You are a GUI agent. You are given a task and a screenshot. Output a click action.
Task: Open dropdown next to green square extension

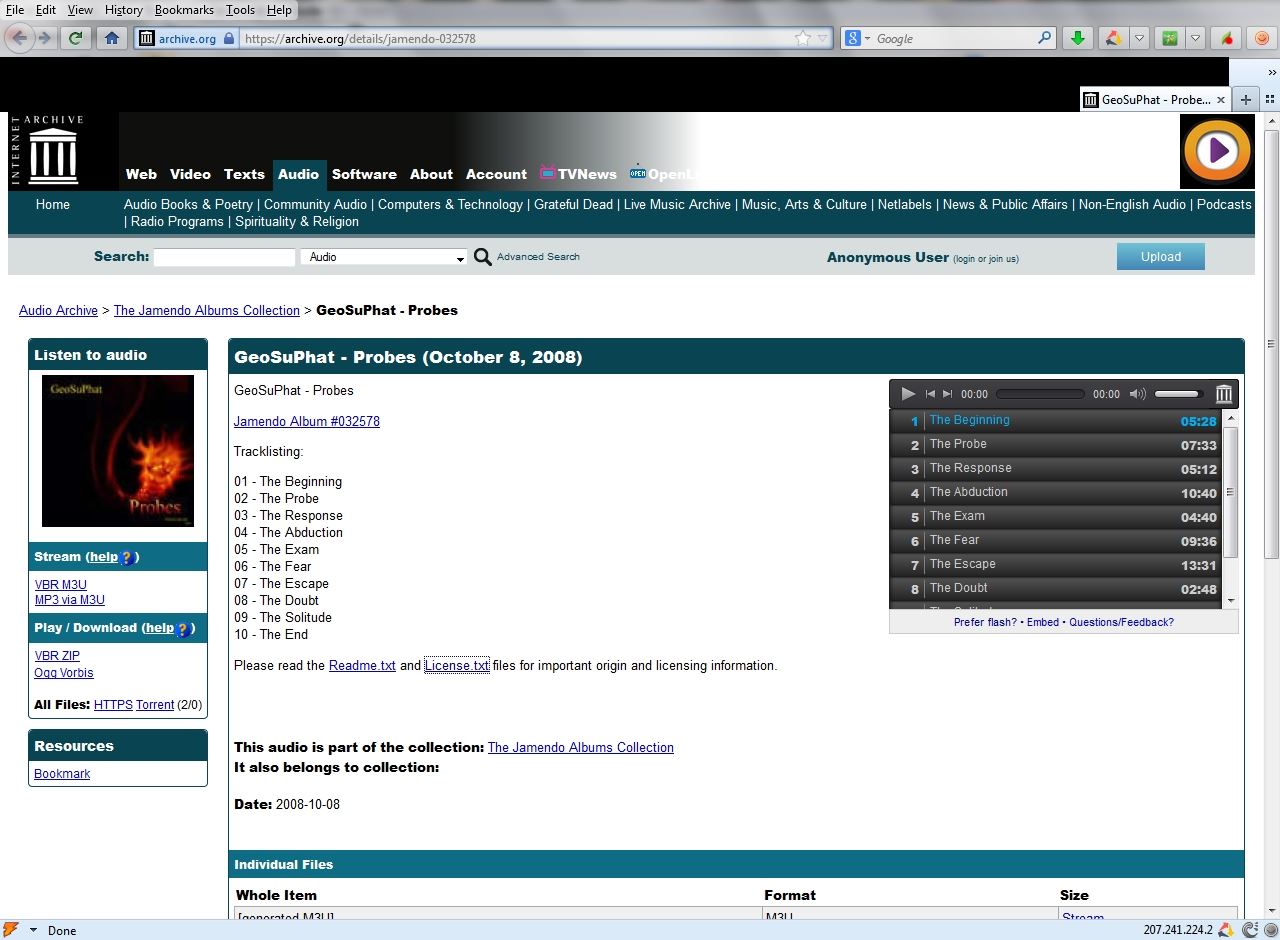pos(1196,38)
